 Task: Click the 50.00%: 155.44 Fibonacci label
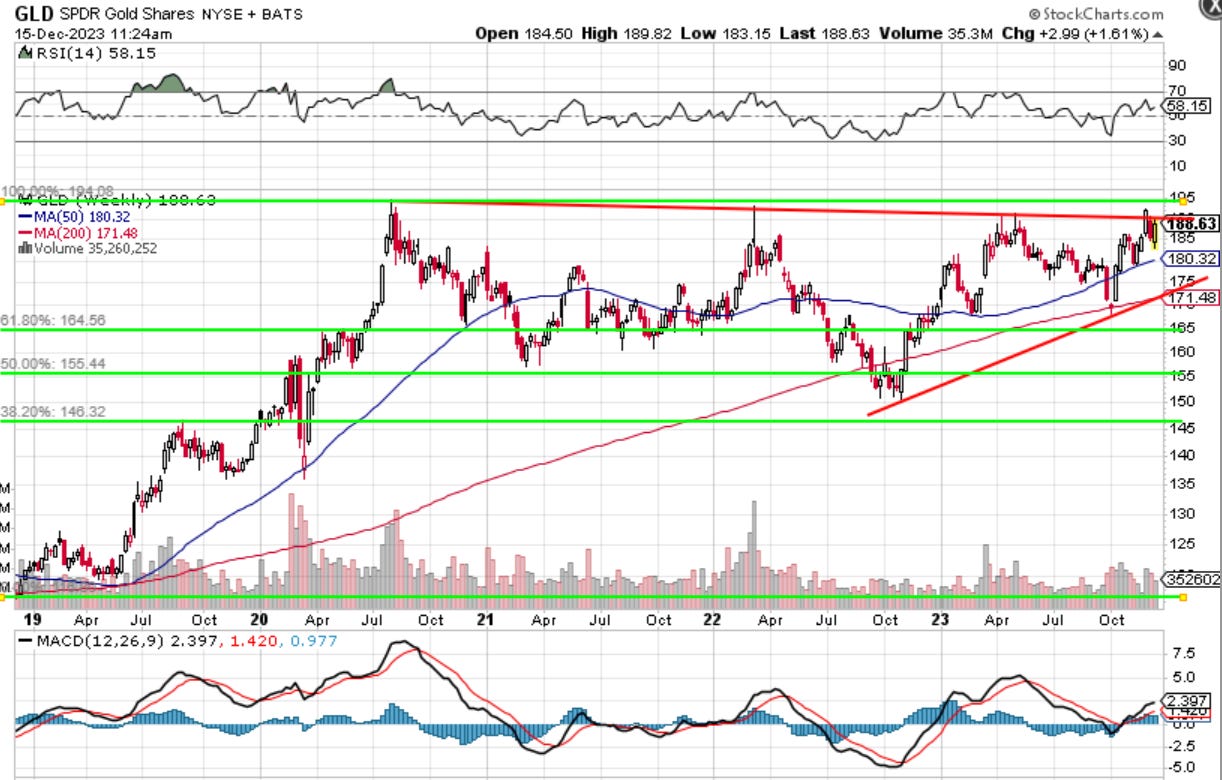pyautogui.click(x=52, y=366)
